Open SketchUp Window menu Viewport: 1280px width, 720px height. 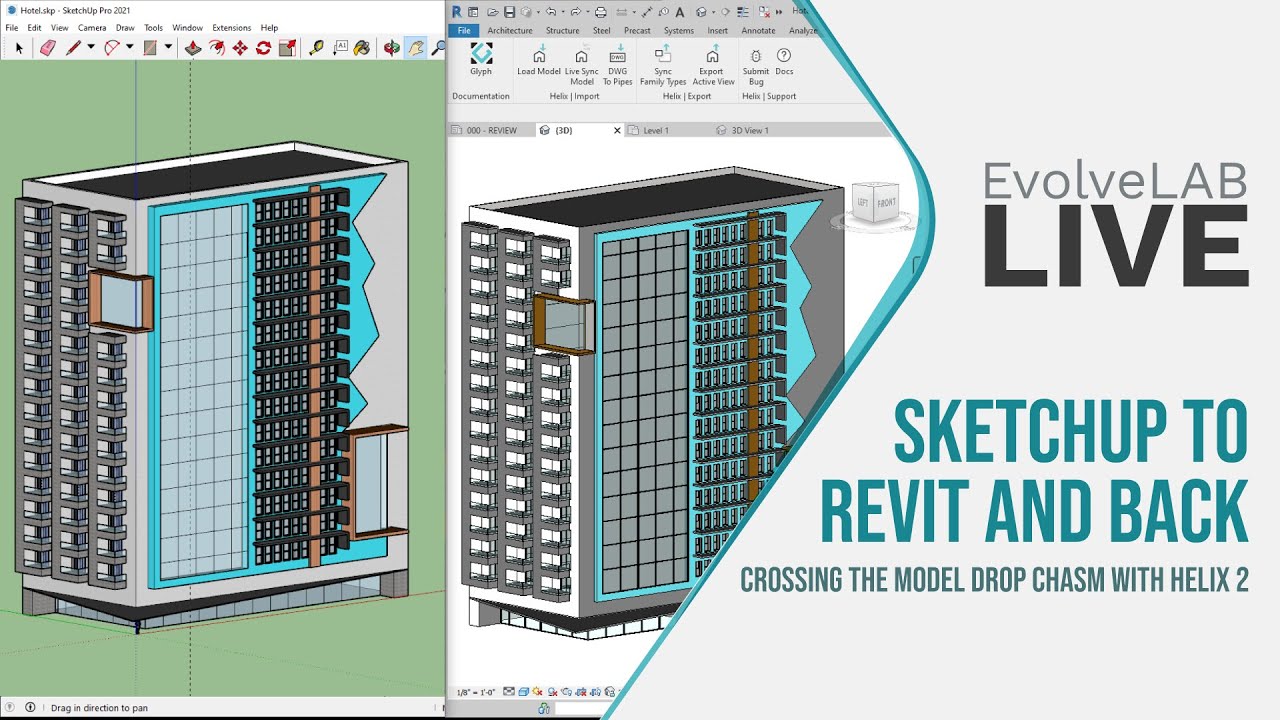tap(187, 28)
